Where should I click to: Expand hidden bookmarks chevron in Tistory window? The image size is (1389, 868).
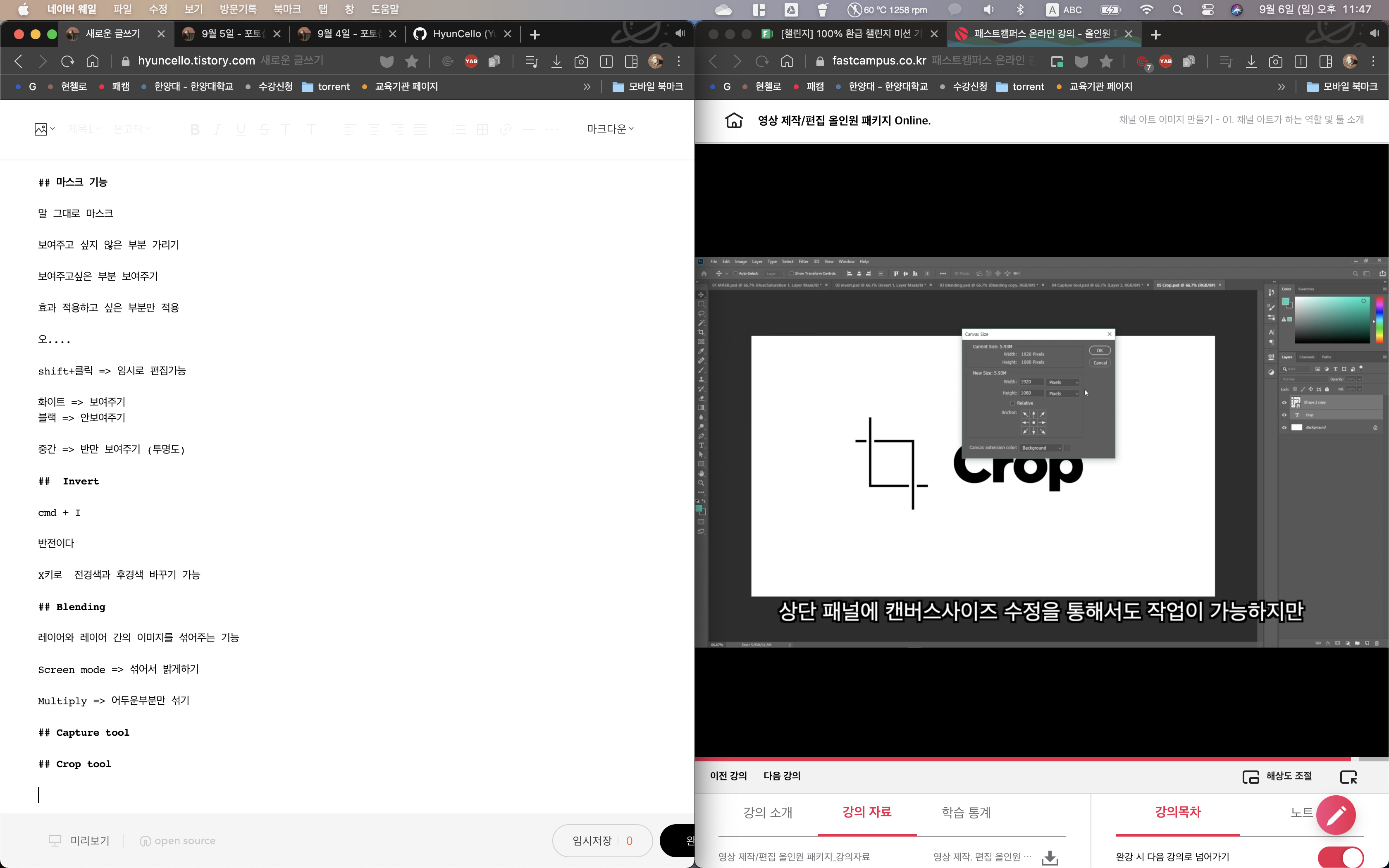point(587,87)
